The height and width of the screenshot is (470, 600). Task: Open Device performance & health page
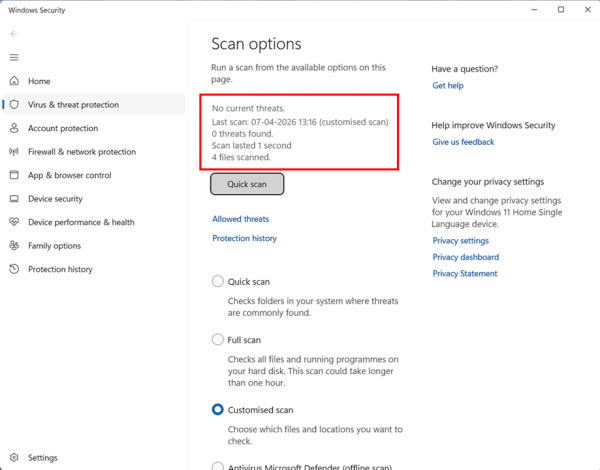pyautogui.click(x=81, y=222)
